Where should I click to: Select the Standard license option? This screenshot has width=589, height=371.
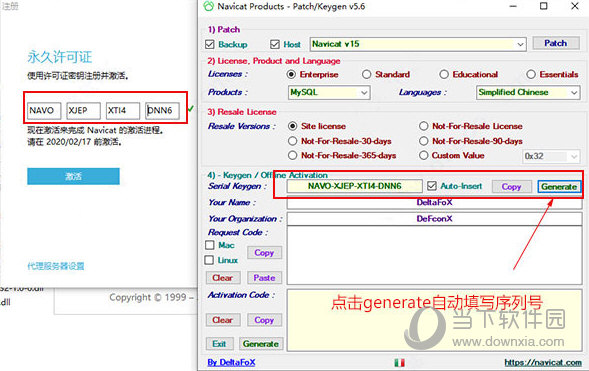[366, 74]
